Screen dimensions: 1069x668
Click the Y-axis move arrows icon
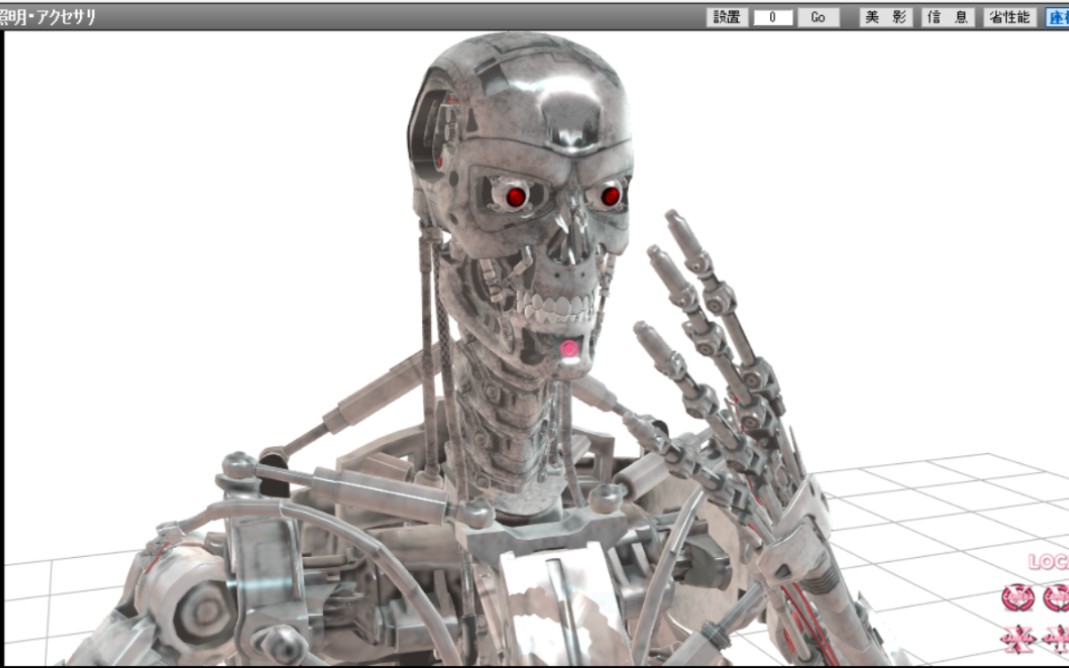coord(1056,639)
